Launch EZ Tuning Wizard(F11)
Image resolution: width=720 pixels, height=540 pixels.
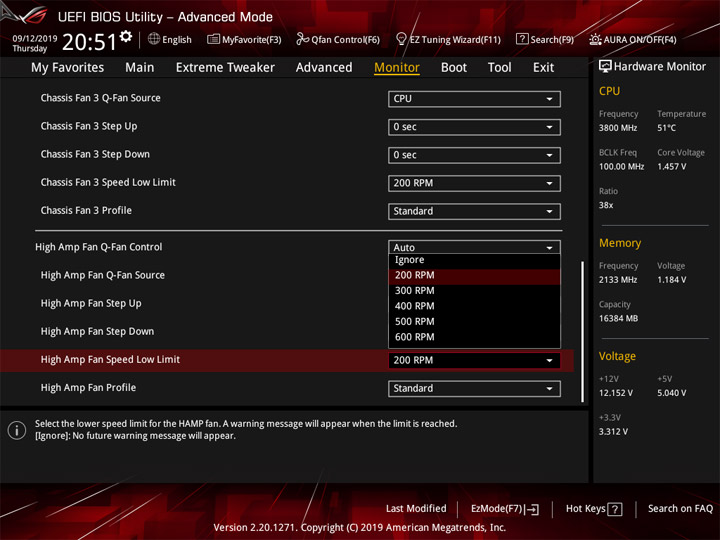pyautogui.click(x=448, y=39)
